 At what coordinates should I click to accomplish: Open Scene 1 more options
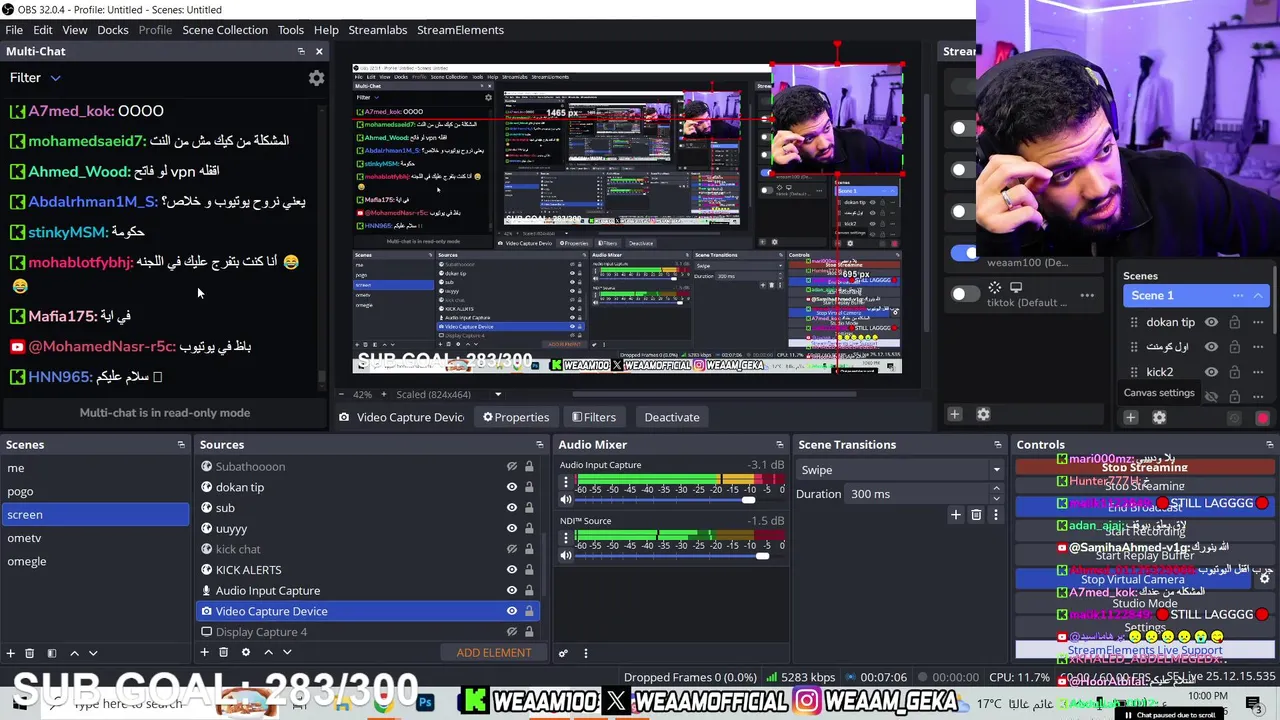point(1238,296)
